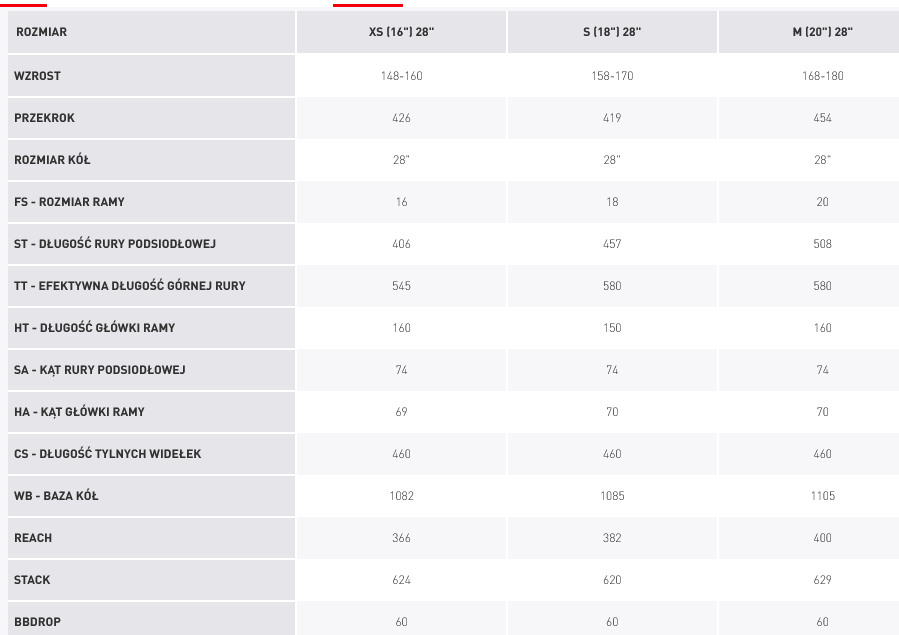
Task: Select the S (18") 28" column header
Action: [x=612, y=33]
